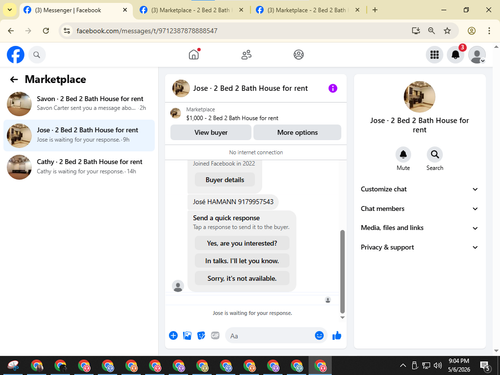The height and width of the screenshot is (375, 500).
Task: Open the Windows notification center icon
Action: pos(485,366)
